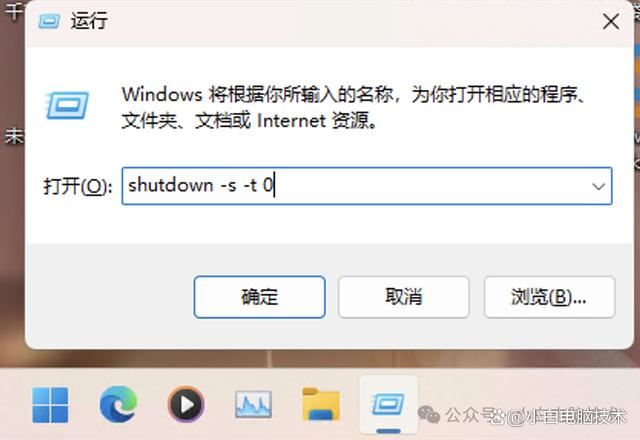Expand the command history dropdown arrow
640x440 pixels.
point(598,187)
